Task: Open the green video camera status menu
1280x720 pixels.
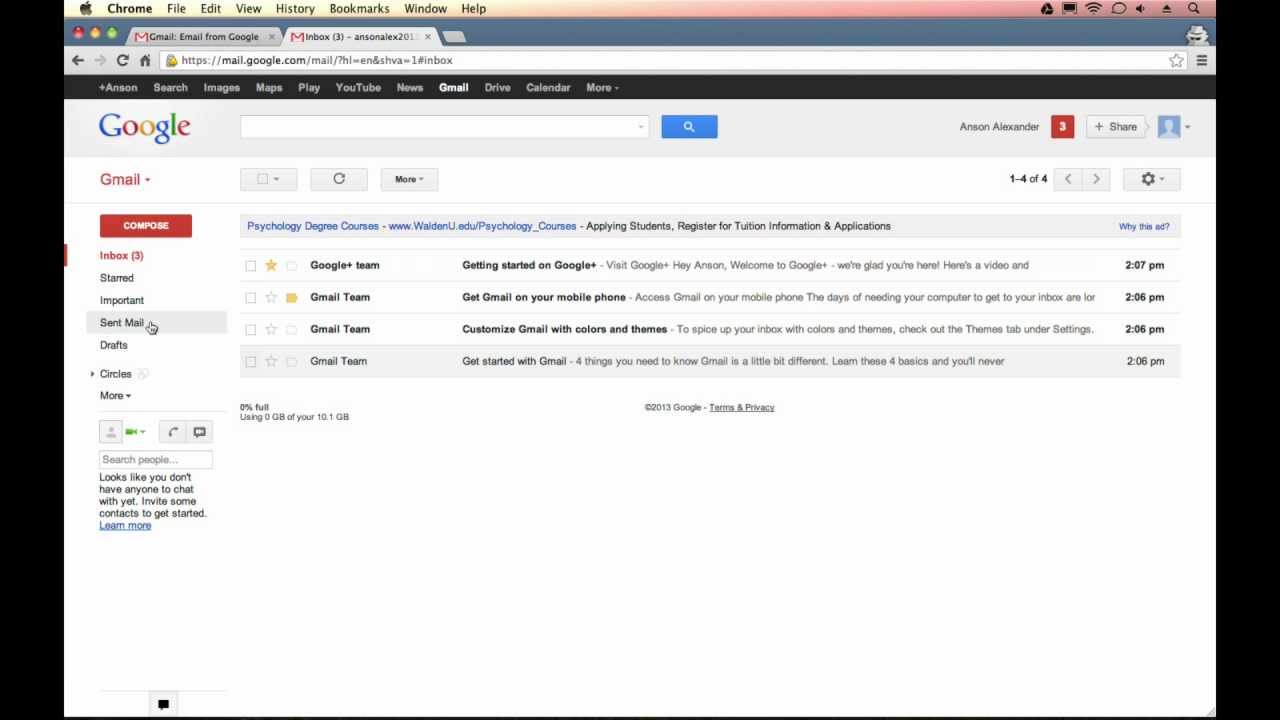Action: coord(135,432)
